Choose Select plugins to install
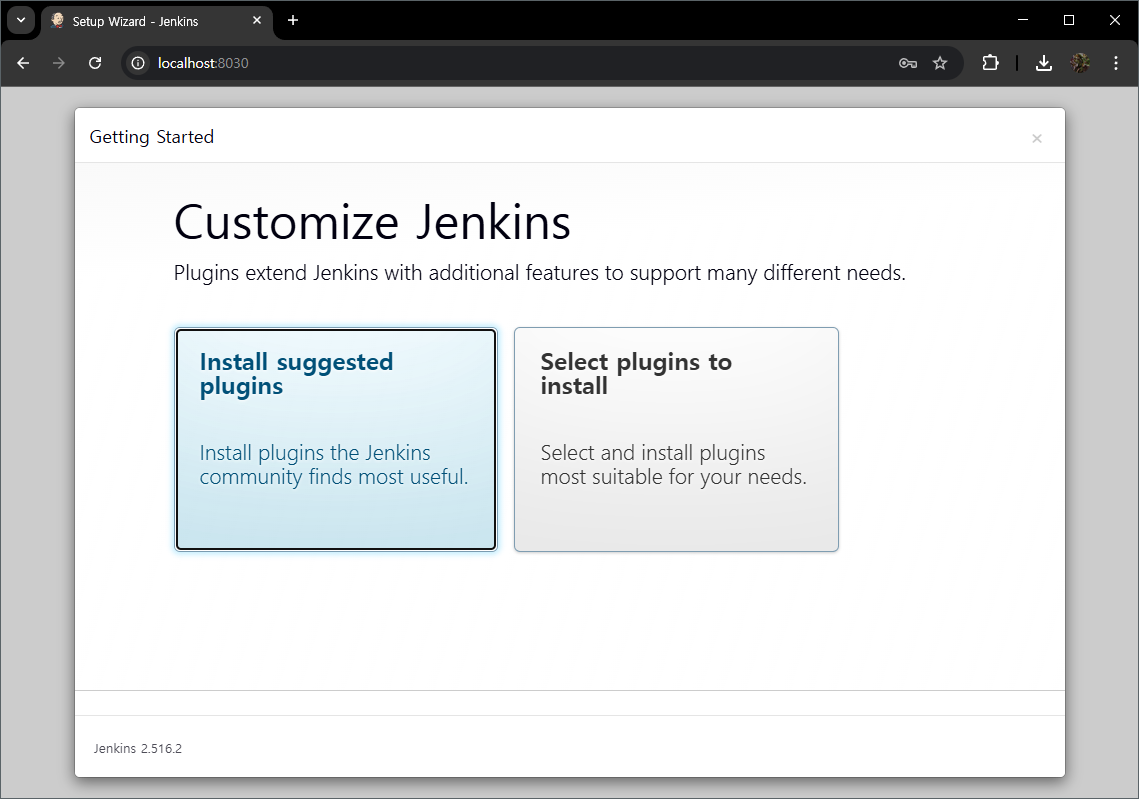This screenshot has width=1139, height=799. (676, 439)
